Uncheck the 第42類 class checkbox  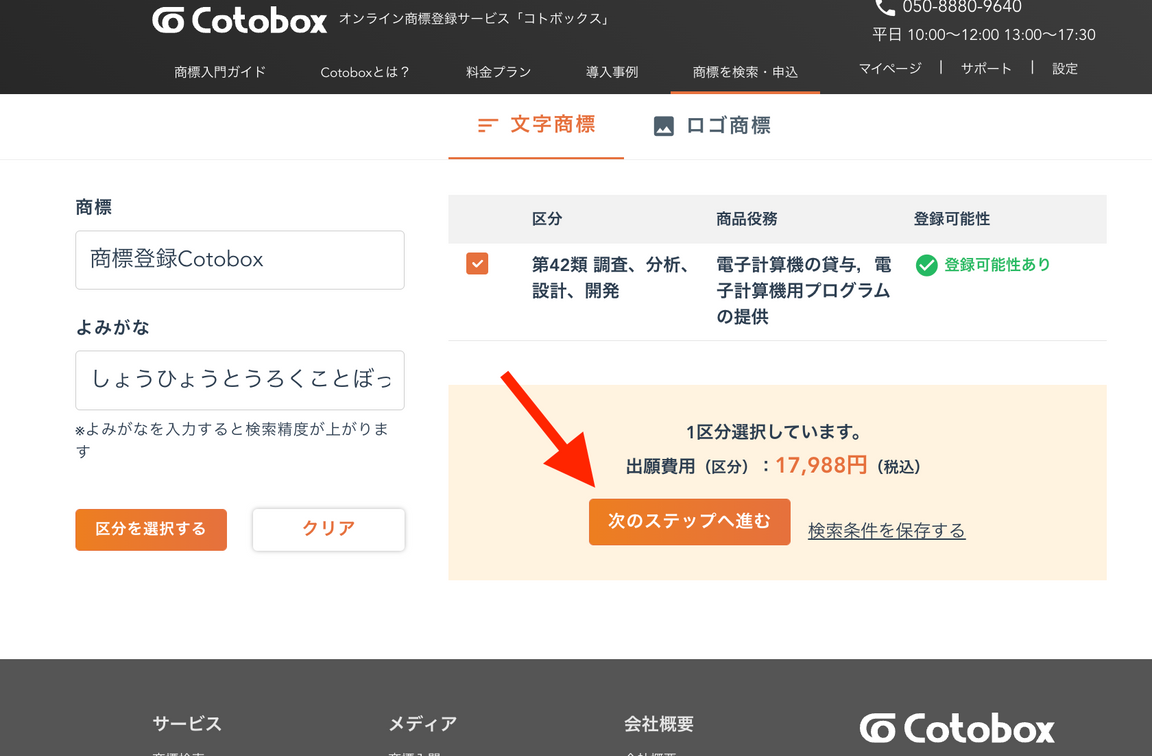coord(477,264)
